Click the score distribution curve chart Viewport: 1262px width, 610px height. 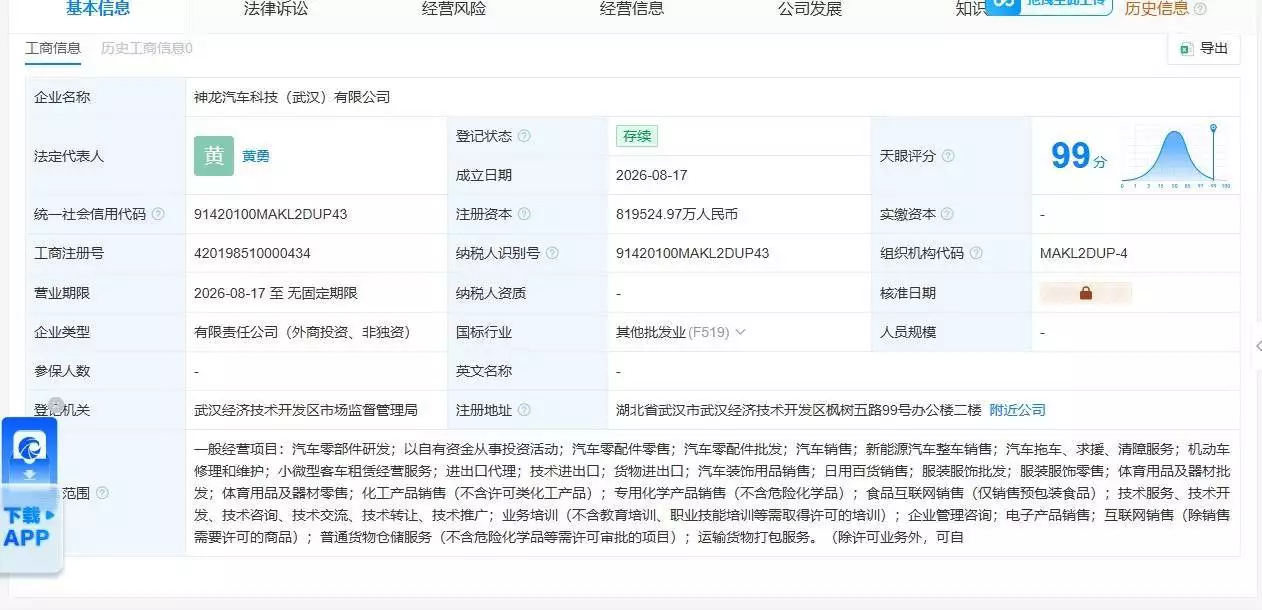1175,157
